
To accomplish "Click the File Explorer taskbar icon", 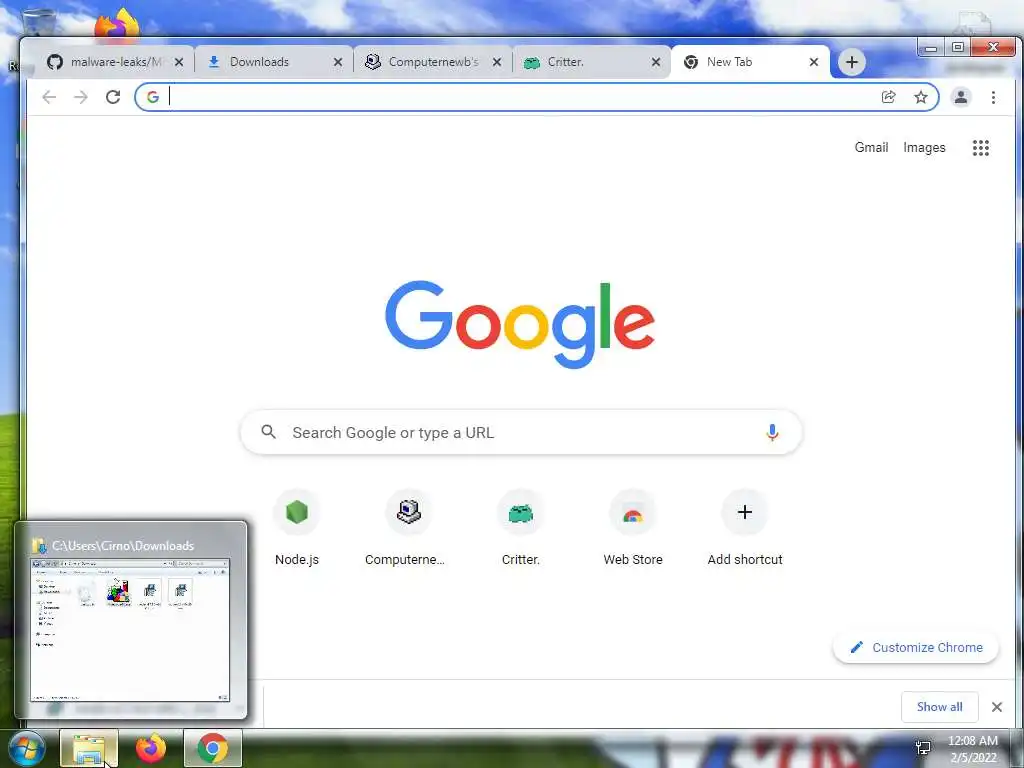I will 89,748.
